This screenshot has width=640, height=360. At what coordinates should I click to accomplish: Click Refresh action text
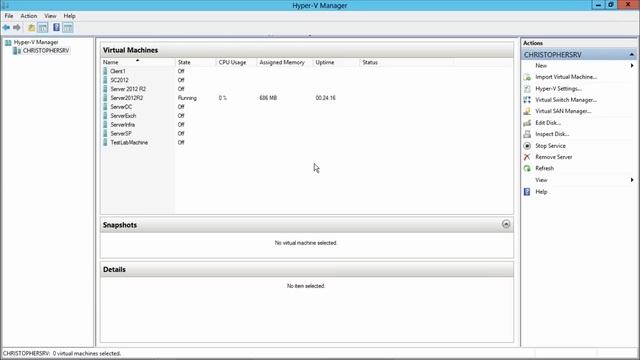[544, 168]
